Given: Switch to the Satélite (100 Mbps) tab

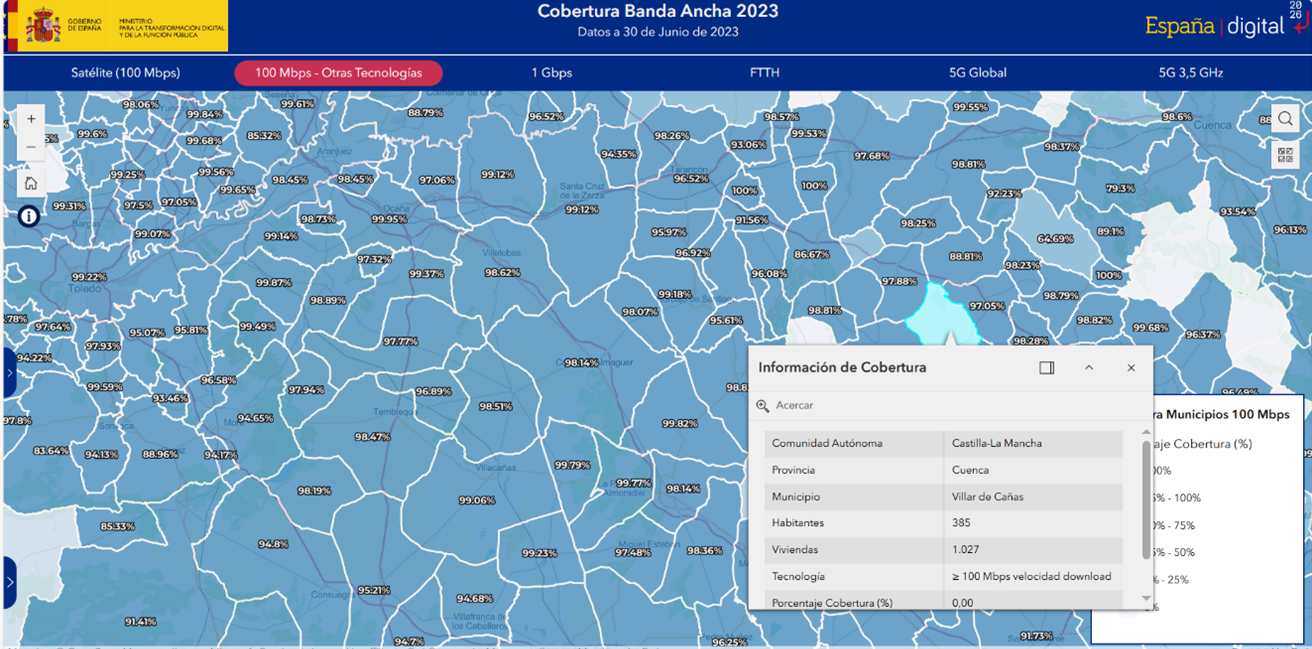Looking at the screenshot, I should (126, 73).
